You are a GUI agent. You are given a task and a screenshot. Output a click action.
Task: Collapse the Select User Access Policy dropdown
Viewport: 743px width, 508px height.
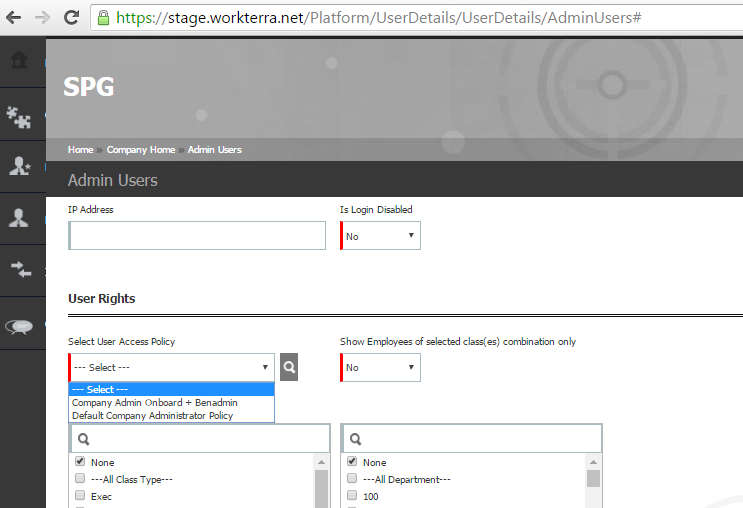point(171,367)
